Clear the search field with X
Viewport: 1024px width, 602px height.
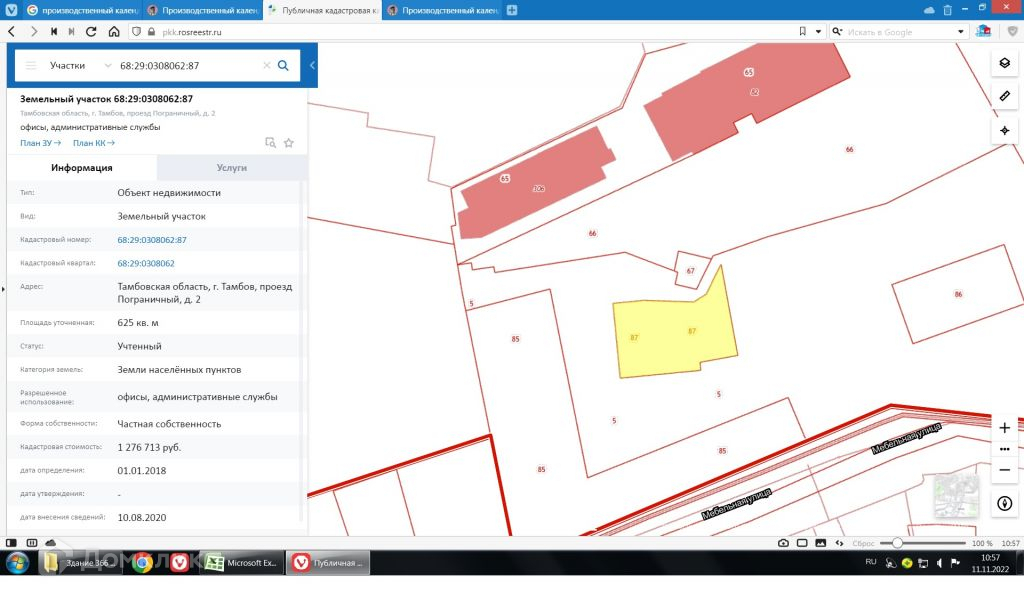coord(266,65)
